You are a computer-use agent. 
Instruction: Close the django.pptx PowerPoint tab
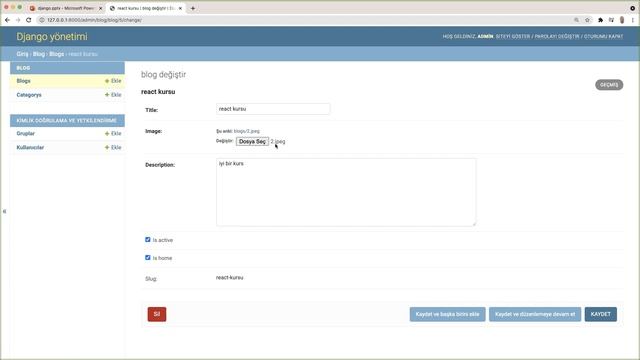(100, 8)
